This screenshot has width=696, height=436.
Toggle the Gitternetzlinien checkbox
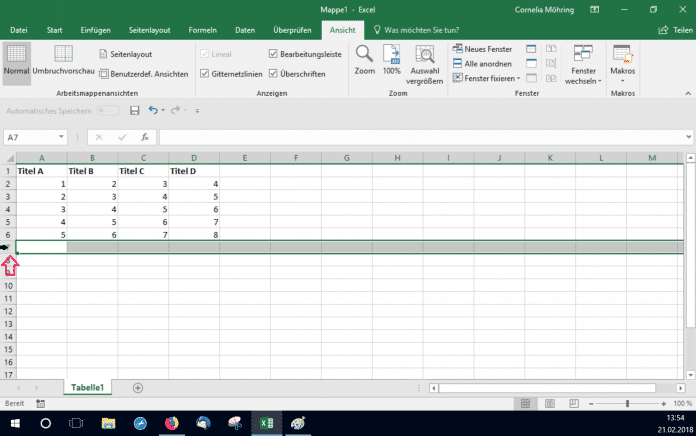coord(205,73)
